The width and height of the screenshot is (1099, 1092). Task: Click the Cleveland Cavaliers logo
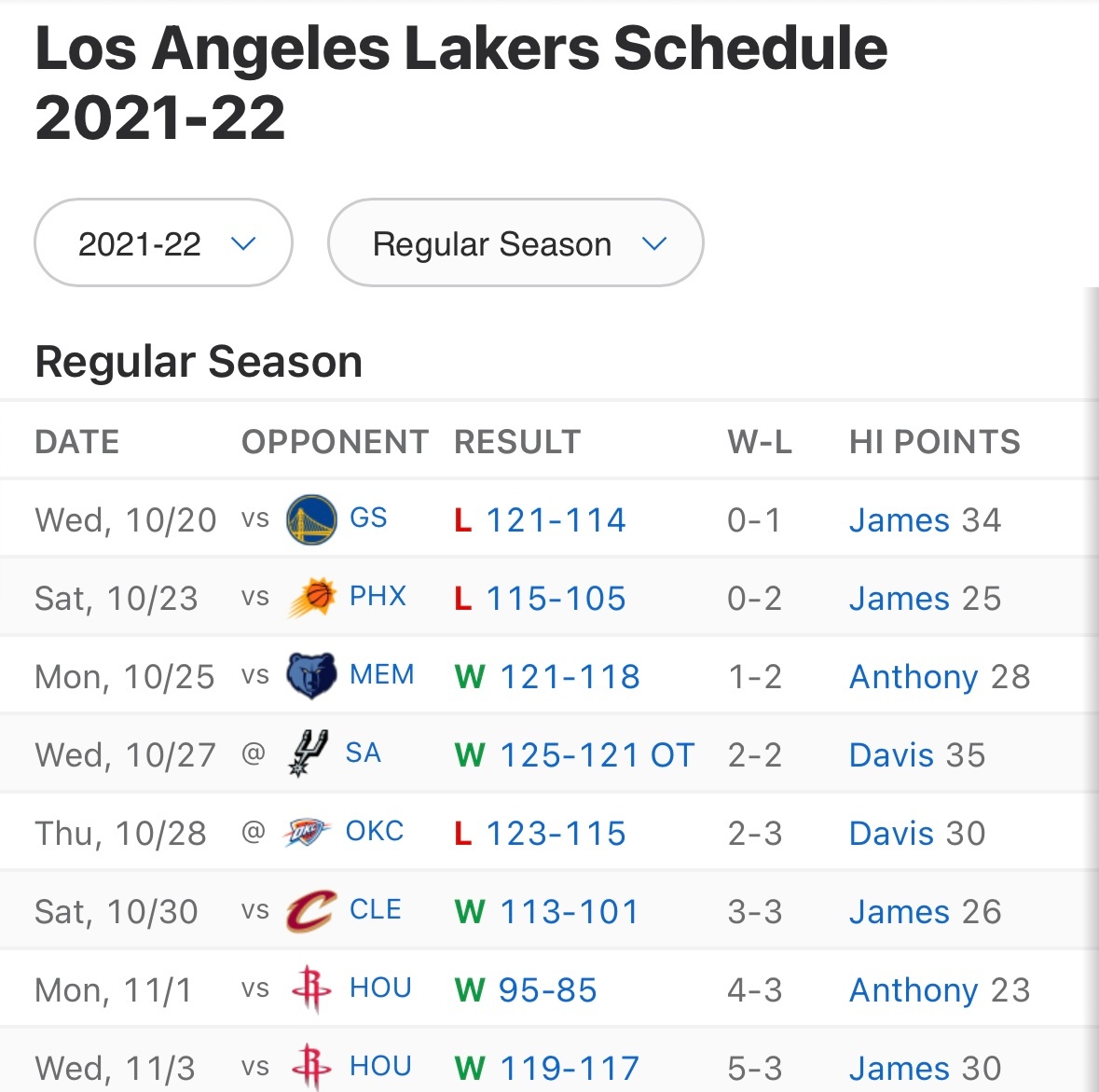coord(310,911)
